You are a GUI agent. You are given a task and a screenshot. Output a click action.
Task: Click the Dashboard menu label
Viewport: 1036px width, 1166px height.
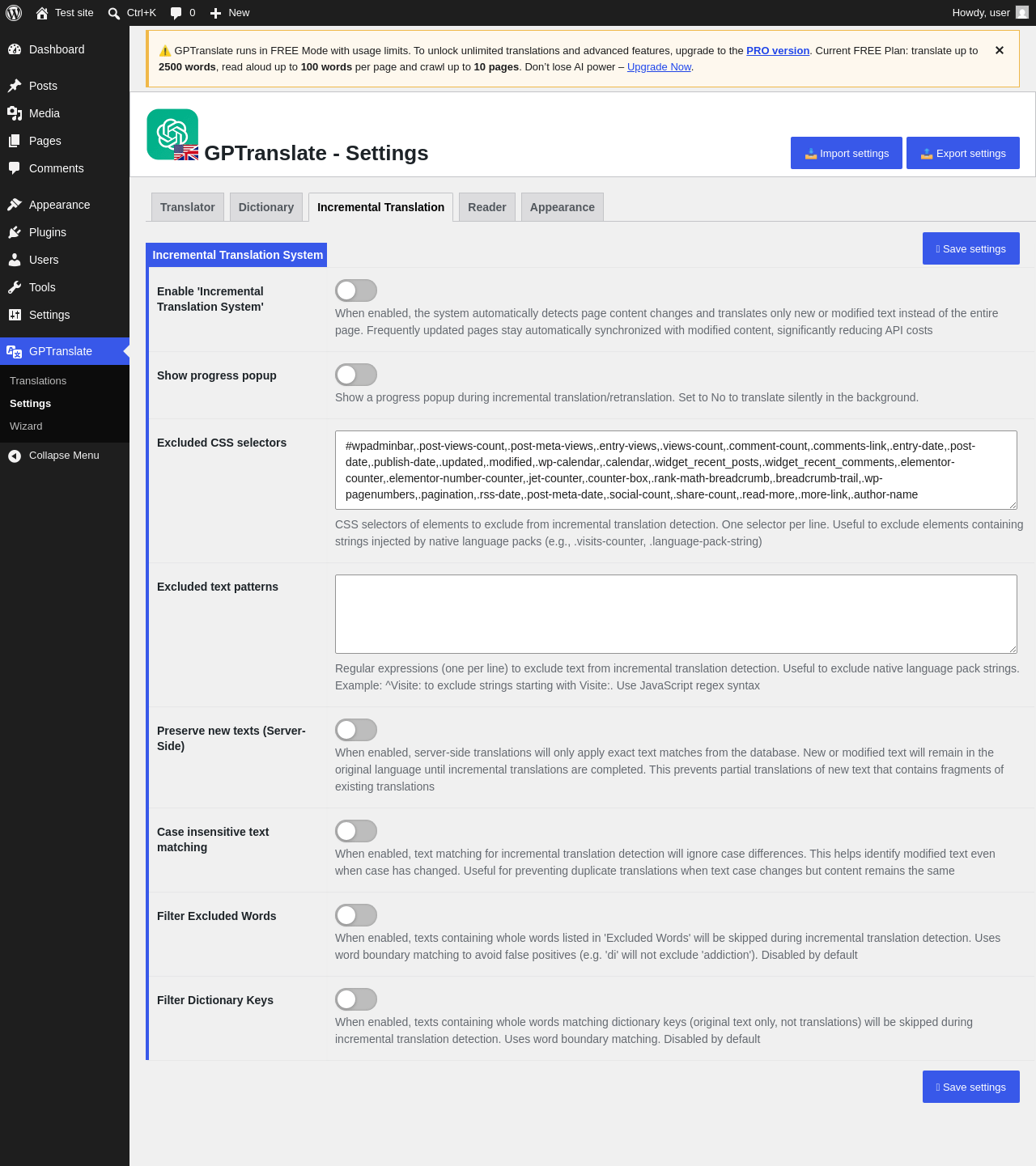pyautogui.click(x=57, y=49)
